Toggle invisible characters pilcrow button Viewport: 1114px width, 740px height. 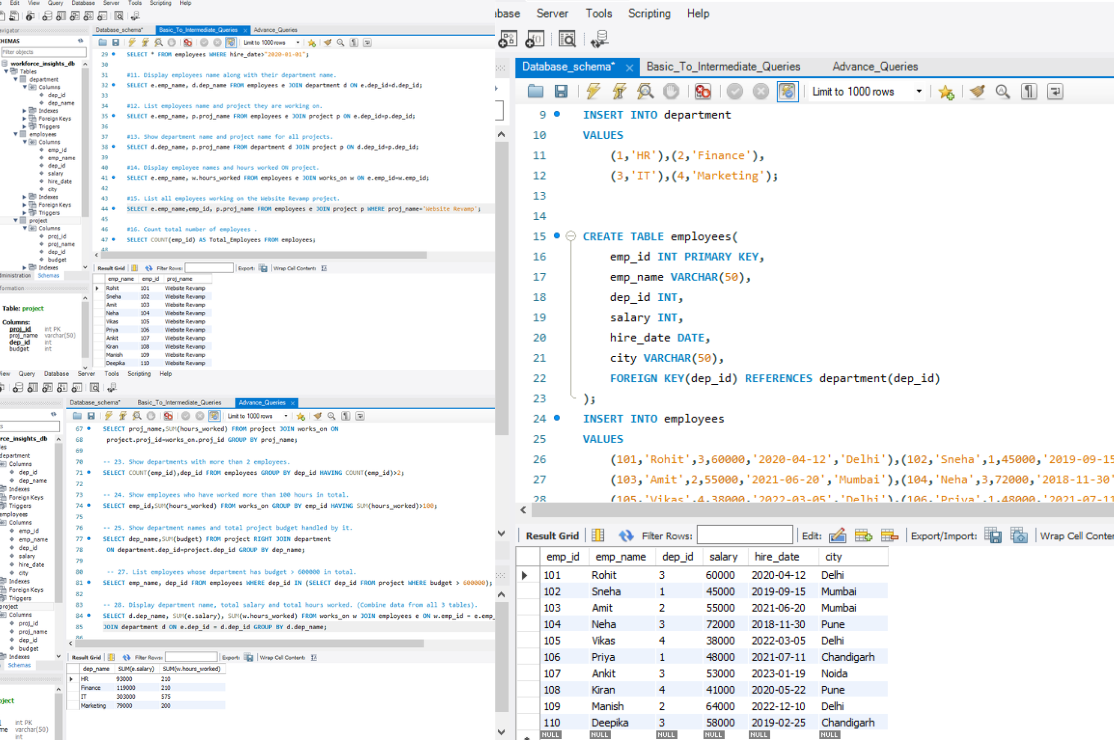1030,91
